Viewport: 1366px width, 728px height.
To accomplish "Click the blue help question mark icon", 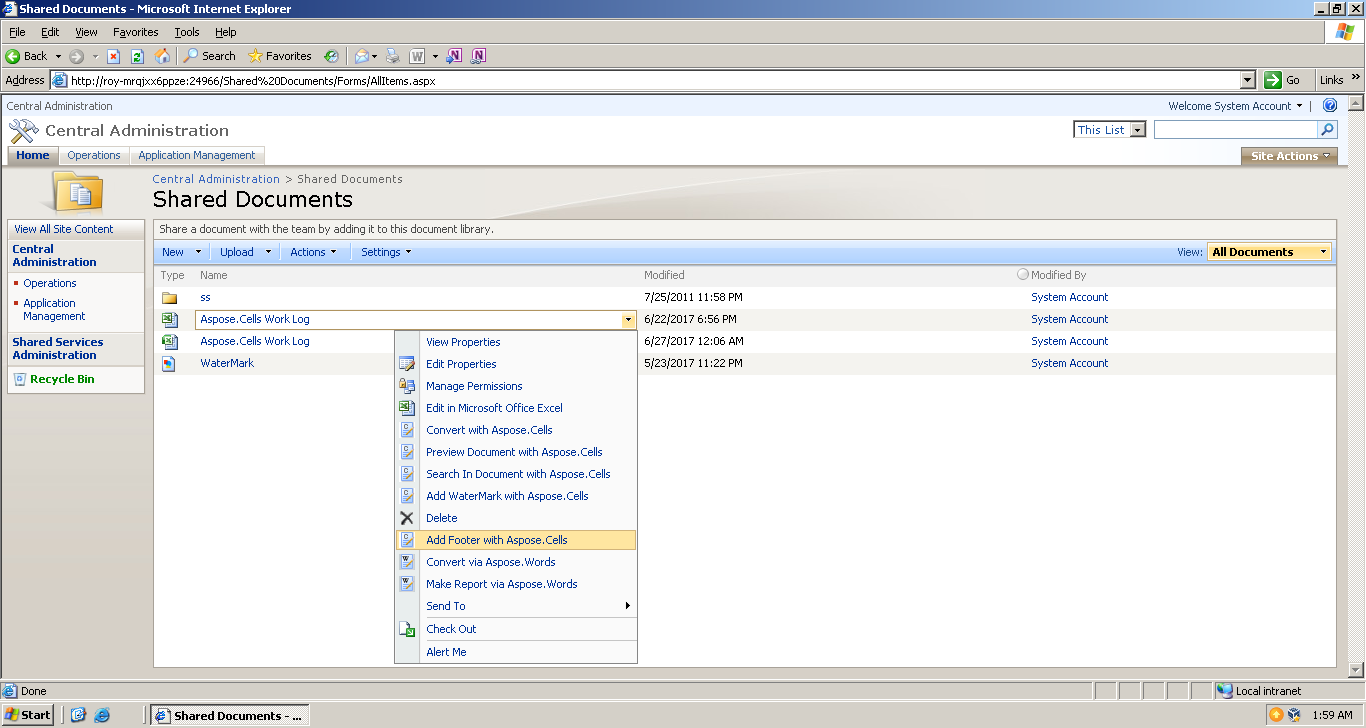I will [1329, 106].
